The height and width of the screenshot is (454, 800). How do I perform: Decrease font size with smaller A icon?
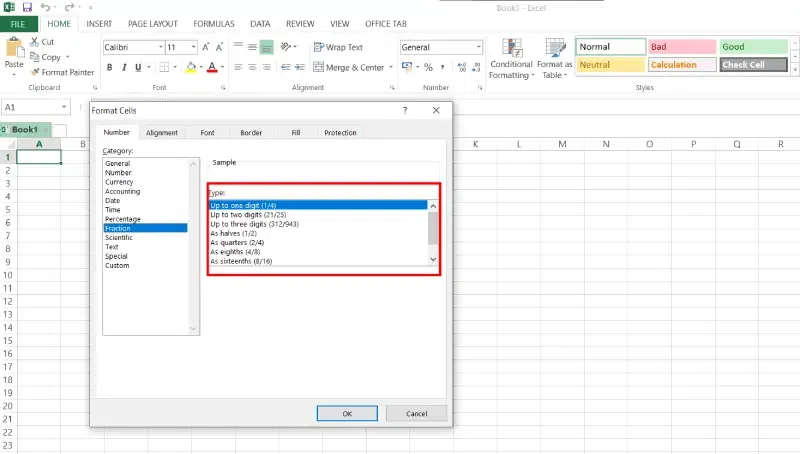(x=219, y=47)
